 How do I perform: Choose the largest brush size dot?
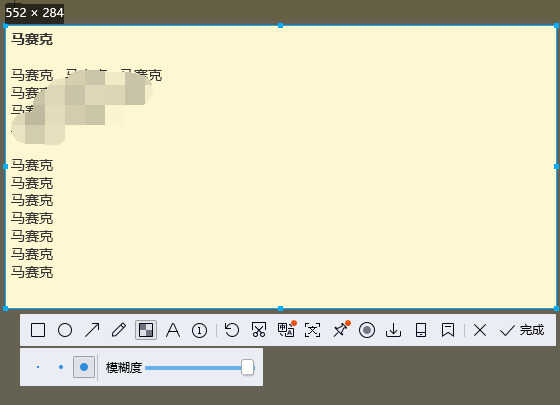click(84, 367)
